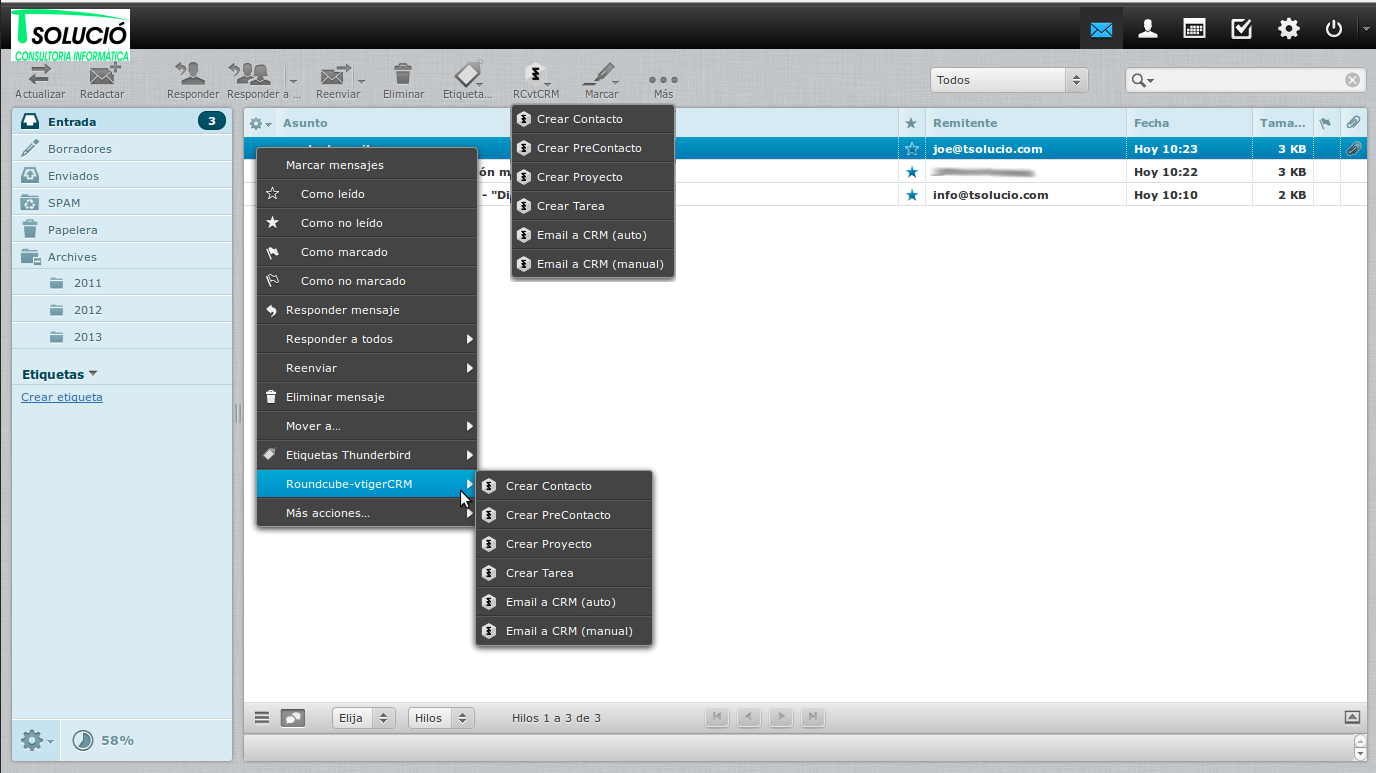Open the Todos filter dropdown
Viewport: 1376px width, 773px height.
1008,80
